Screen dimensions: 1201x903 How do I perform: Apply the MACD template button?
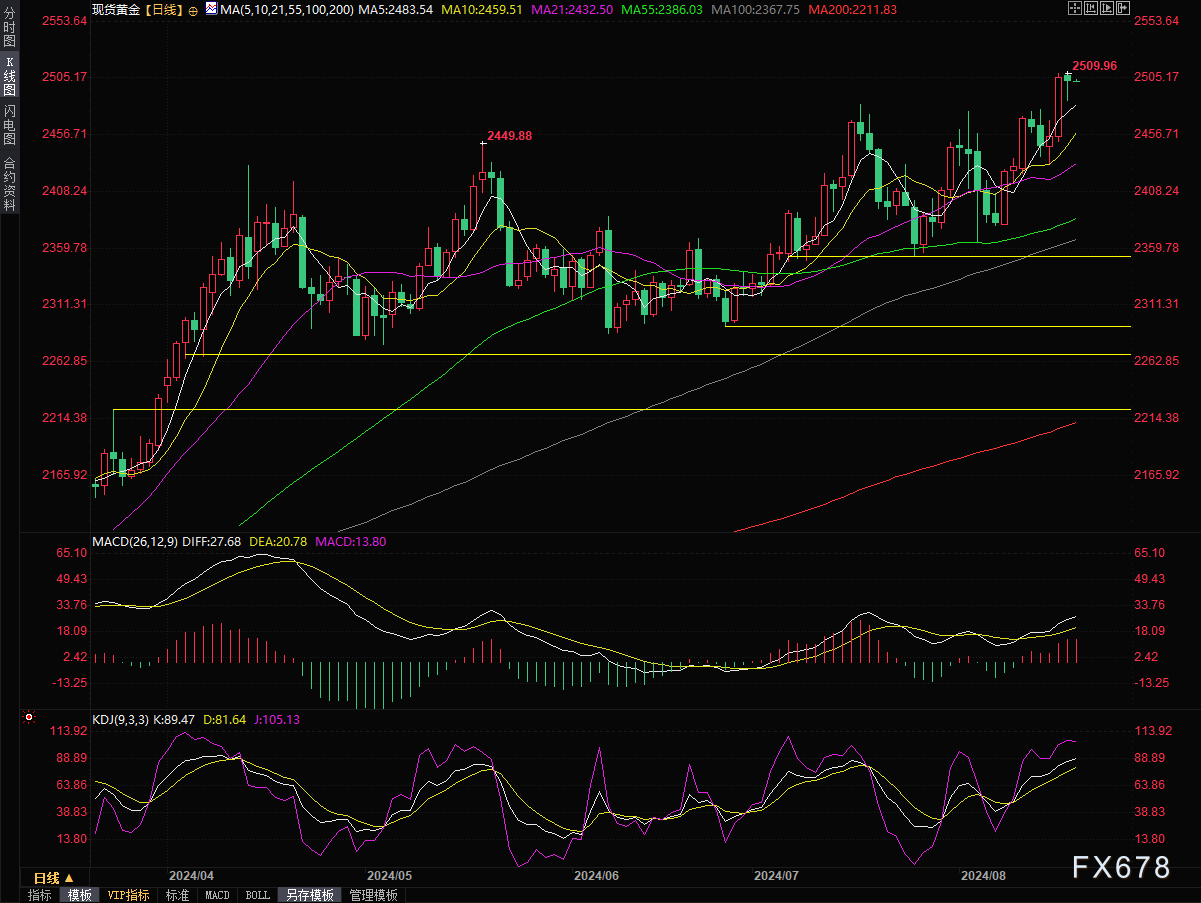pyautogui.click(x=217, y=895)
